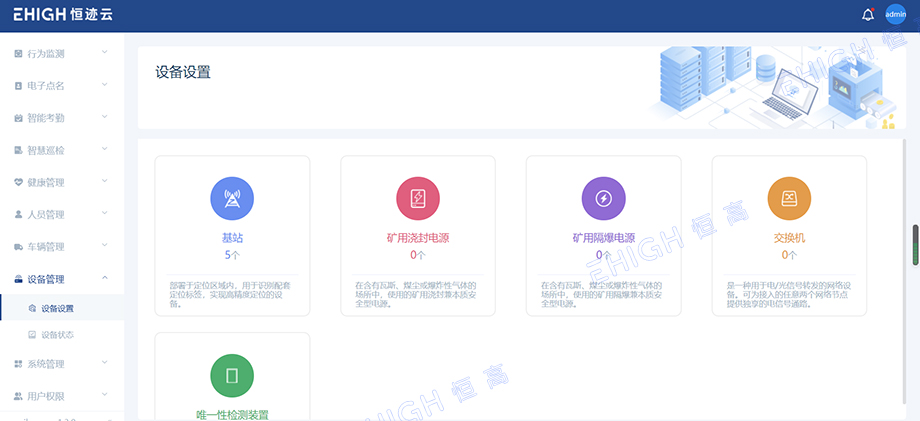Expand the 行为监测 menu chevron

[x=105, y=53]
